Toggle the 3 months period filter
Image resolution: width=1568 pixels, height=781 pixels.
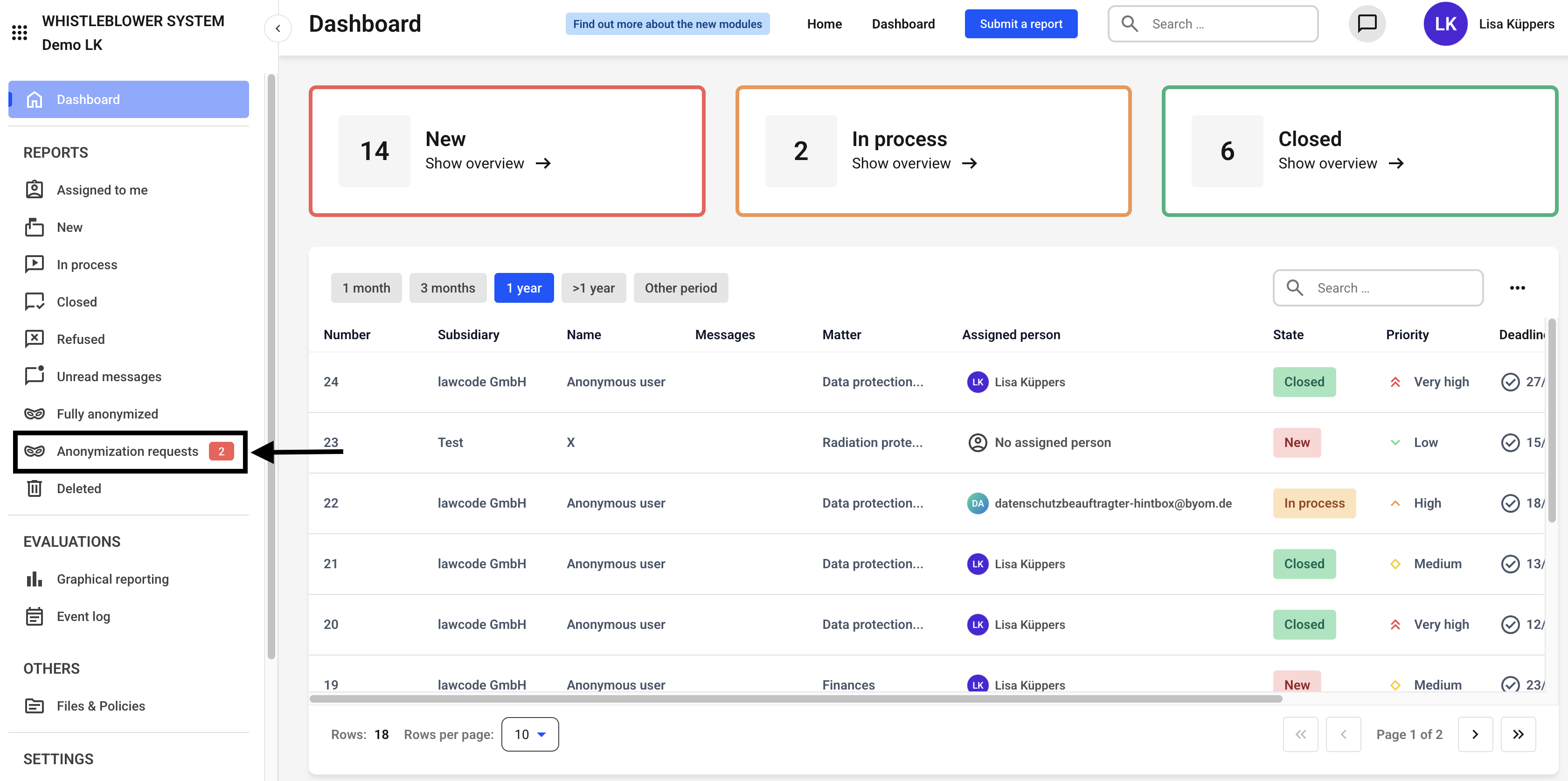click(447, 287)
